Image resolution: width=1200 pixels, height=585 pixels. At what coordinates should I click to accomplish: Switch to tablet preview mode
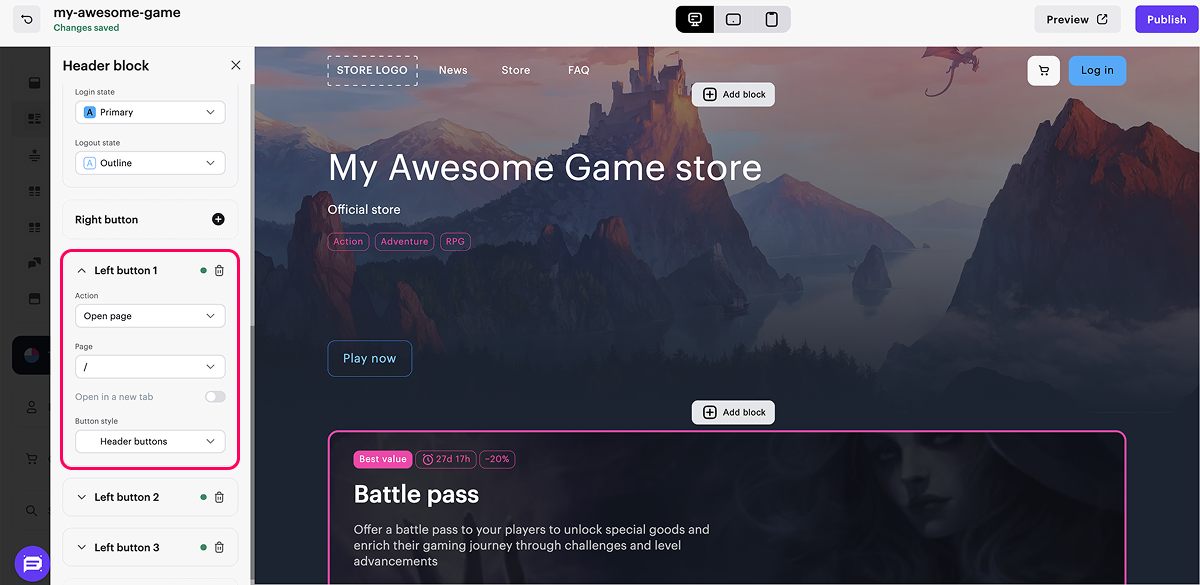click(x=733, y=20)
